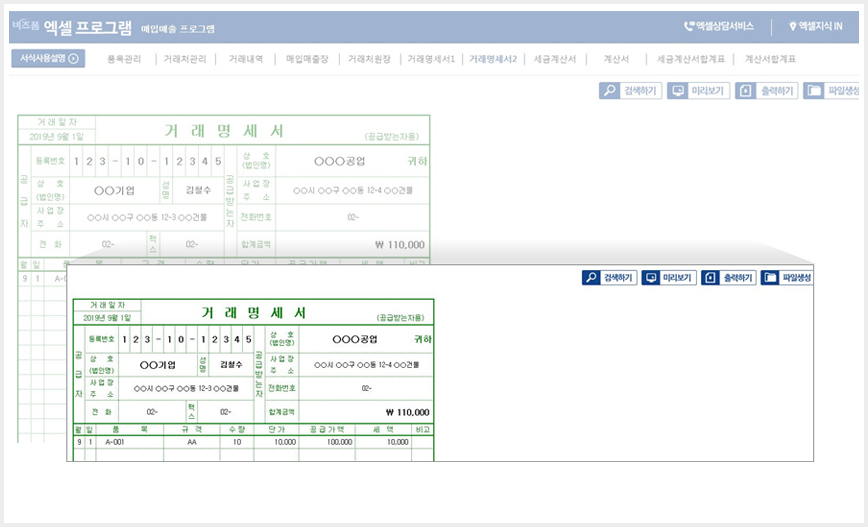Select the 거래명세서2 tab
This screenshot has width=868, height=527.
pyautogui.click(x=493, y=59)
